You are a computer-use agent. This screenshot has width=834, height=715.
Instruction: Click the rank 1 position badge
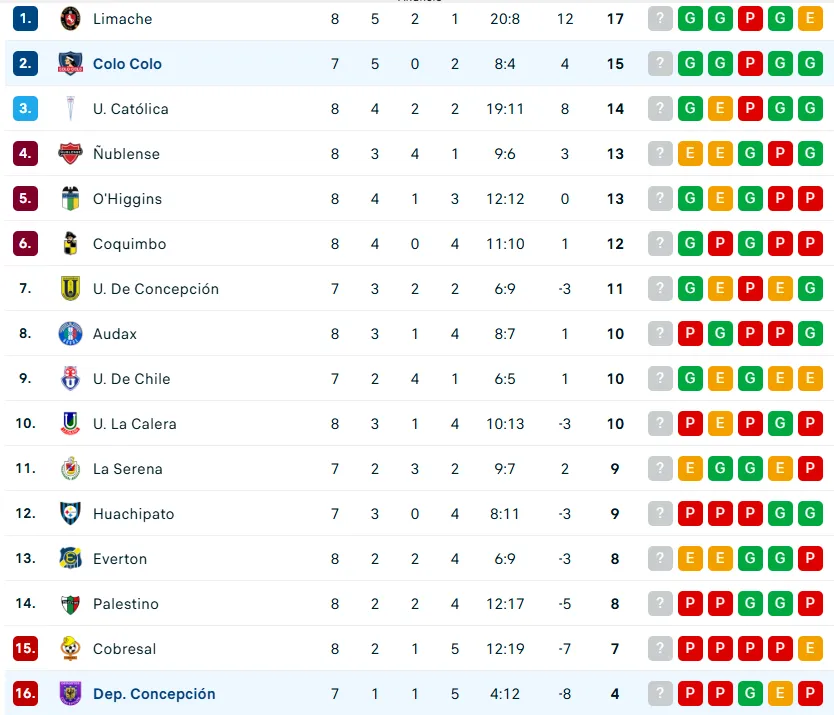25,19
